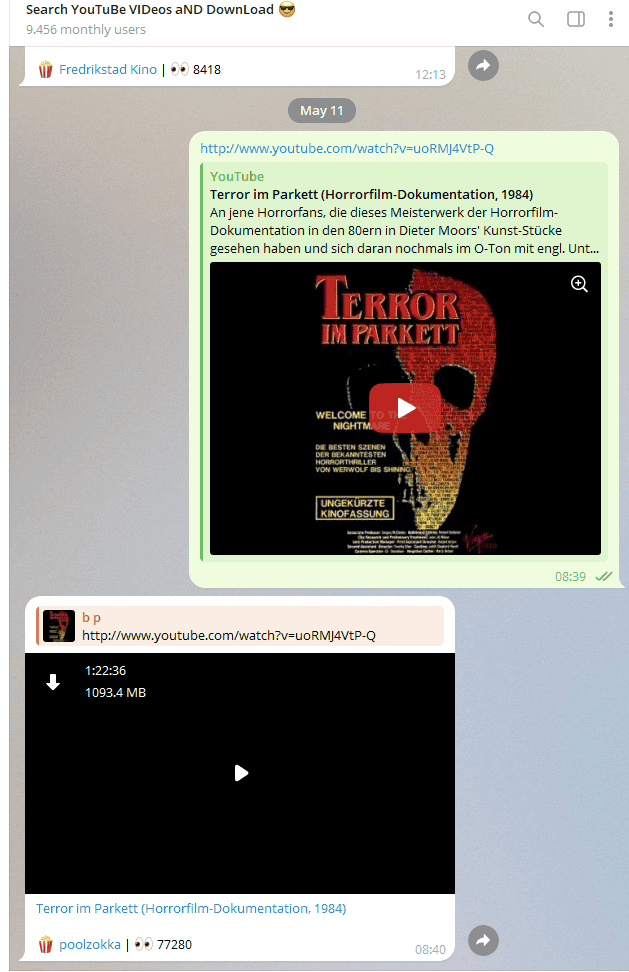Screen dimensions: 629x972
Task: Open the Fredrikstad Kino link
Action: click(x=108, y=69)
